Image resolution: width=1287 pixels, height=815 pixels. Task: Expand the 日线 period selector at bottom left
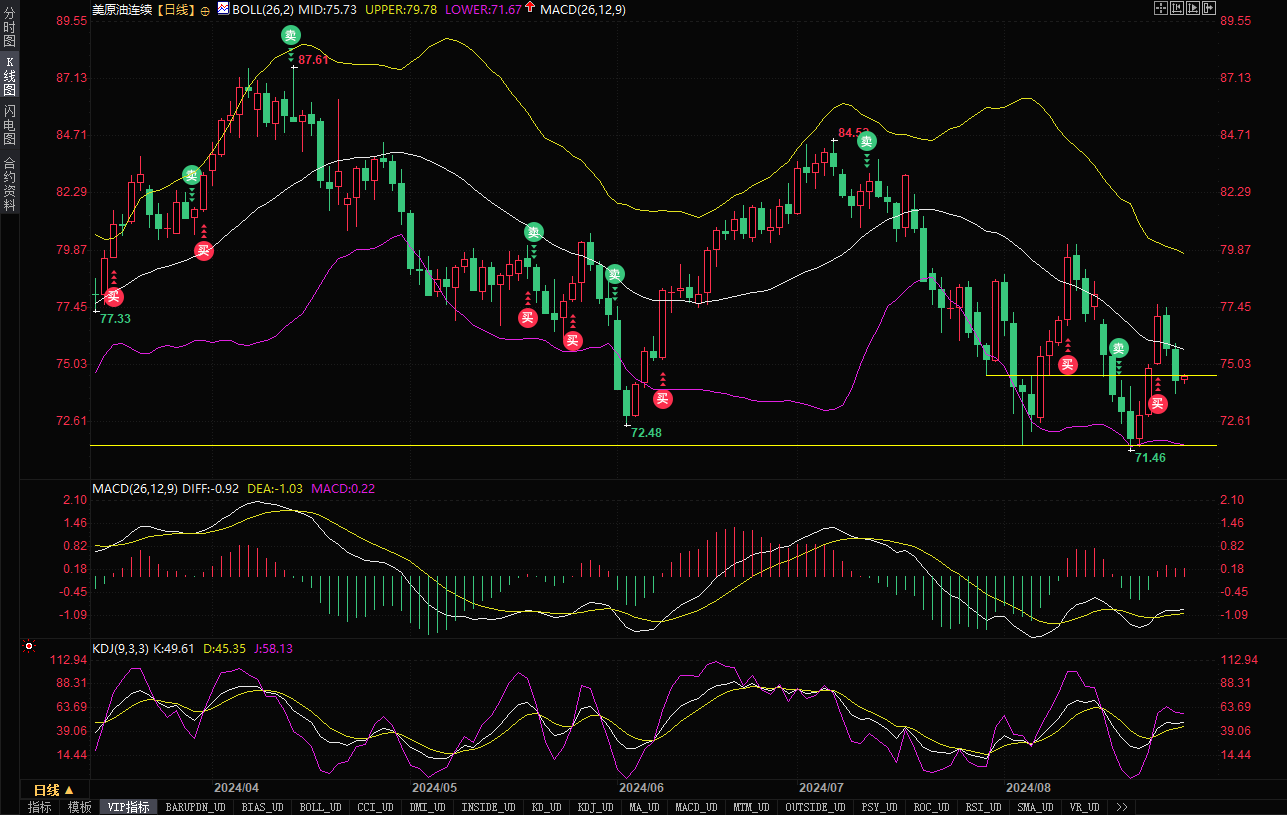[54, 790]
